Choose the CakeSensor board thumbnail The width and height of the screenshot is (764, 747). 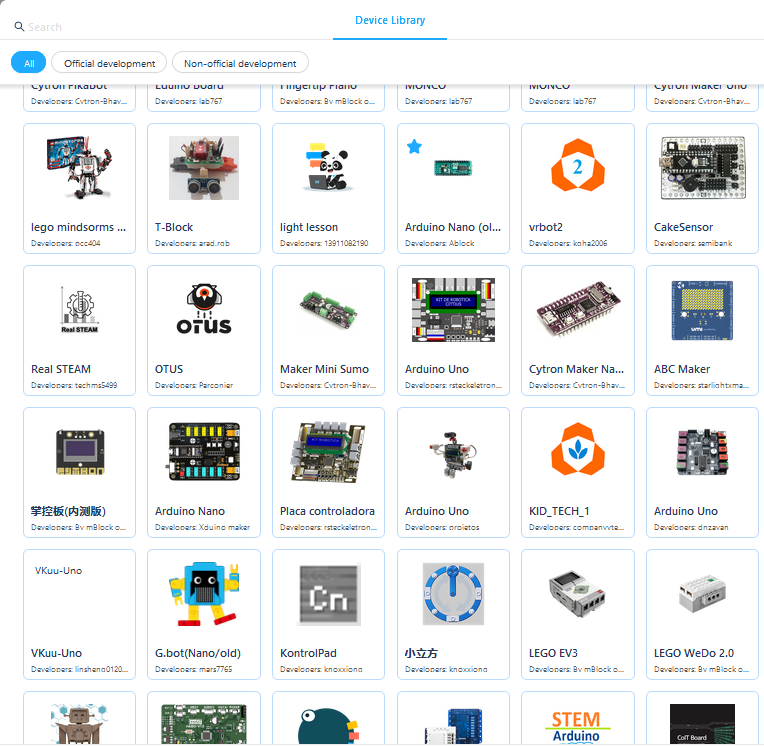coord(703,168)
